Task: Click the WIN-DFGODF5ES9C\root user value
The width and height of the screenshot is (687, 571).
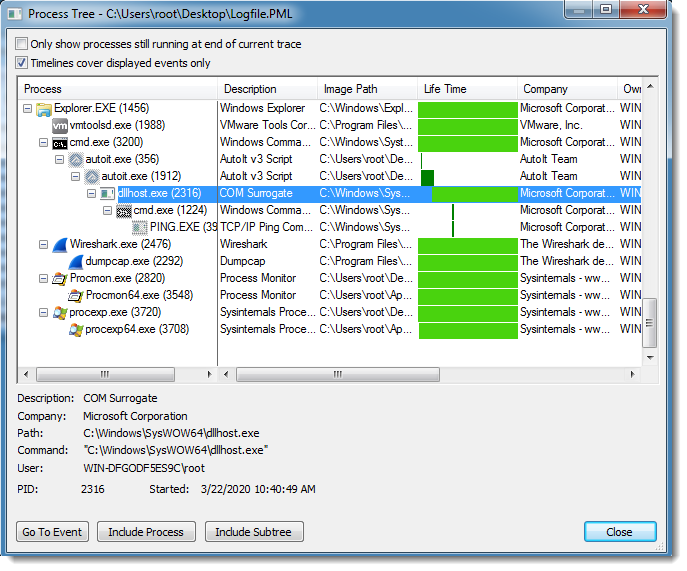Action: point(144,469)
